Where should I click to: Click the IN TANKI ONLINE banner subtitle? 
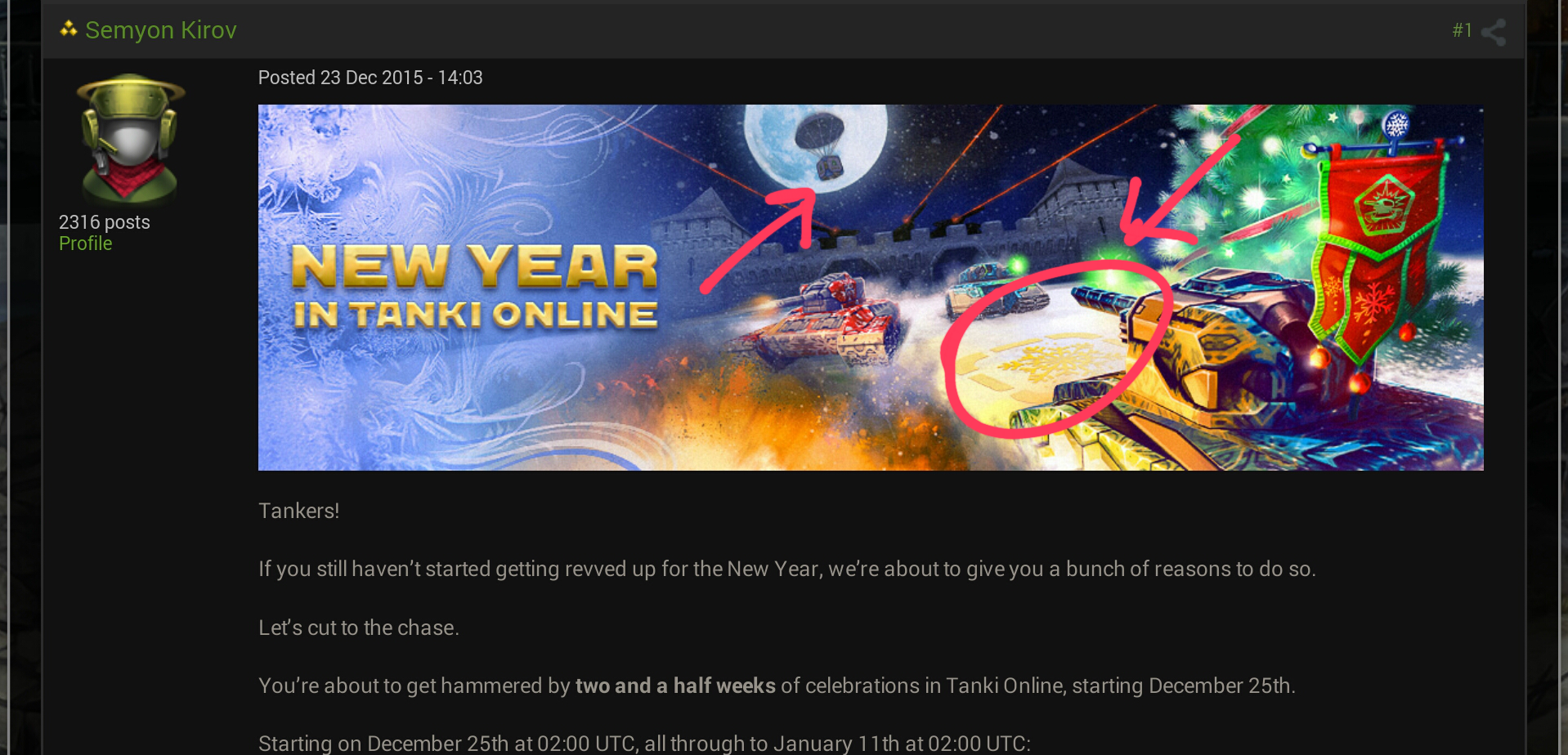pos(475,315)
